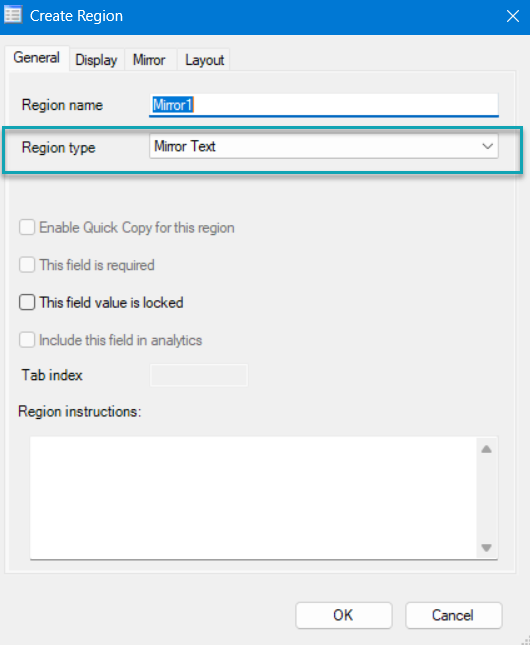
Task: Close the Create Region dialog
Action: (513, 16)
